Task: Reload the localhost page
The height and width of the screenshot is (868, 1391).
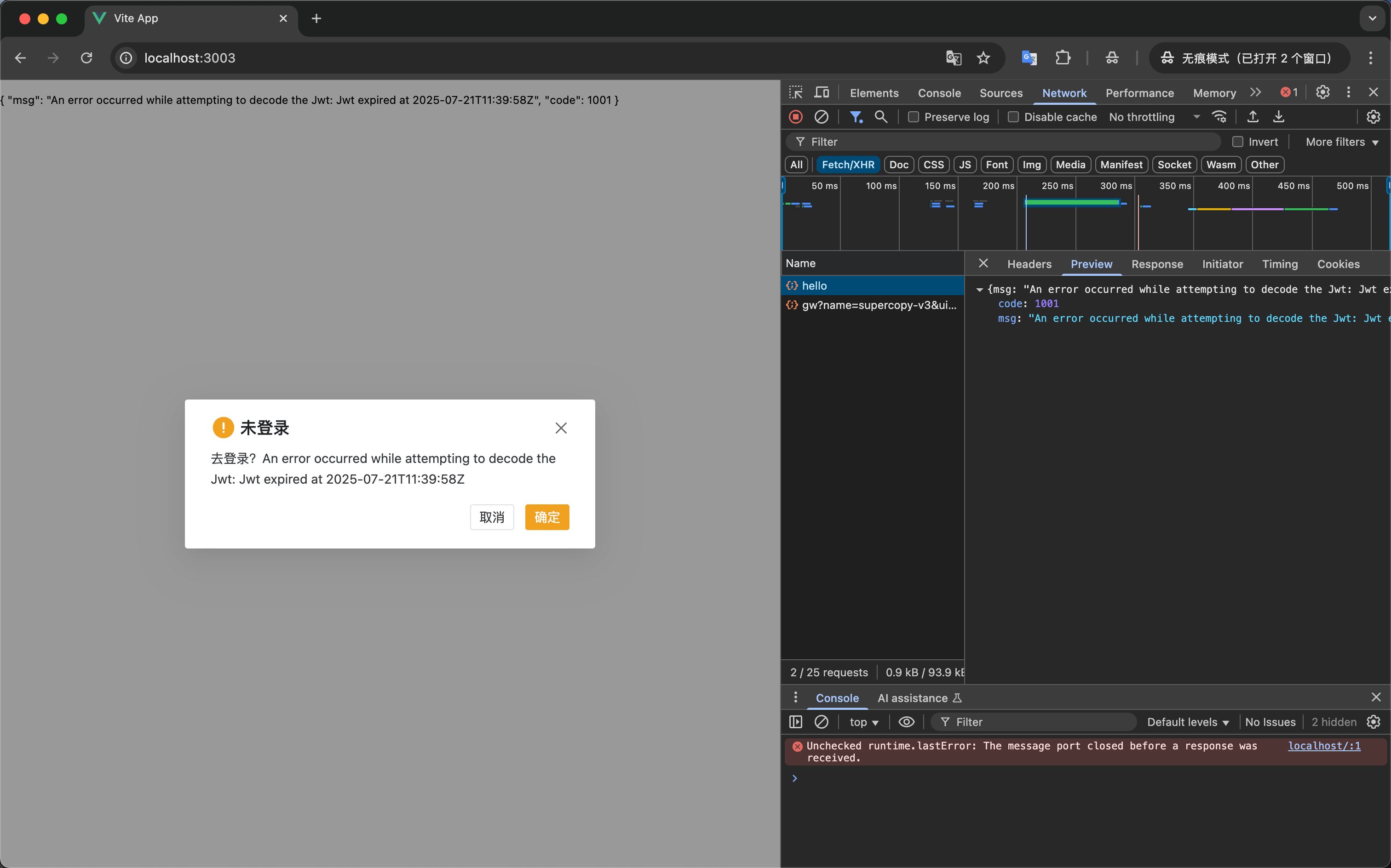Action: pyautogui.click(x=87, y=58)
